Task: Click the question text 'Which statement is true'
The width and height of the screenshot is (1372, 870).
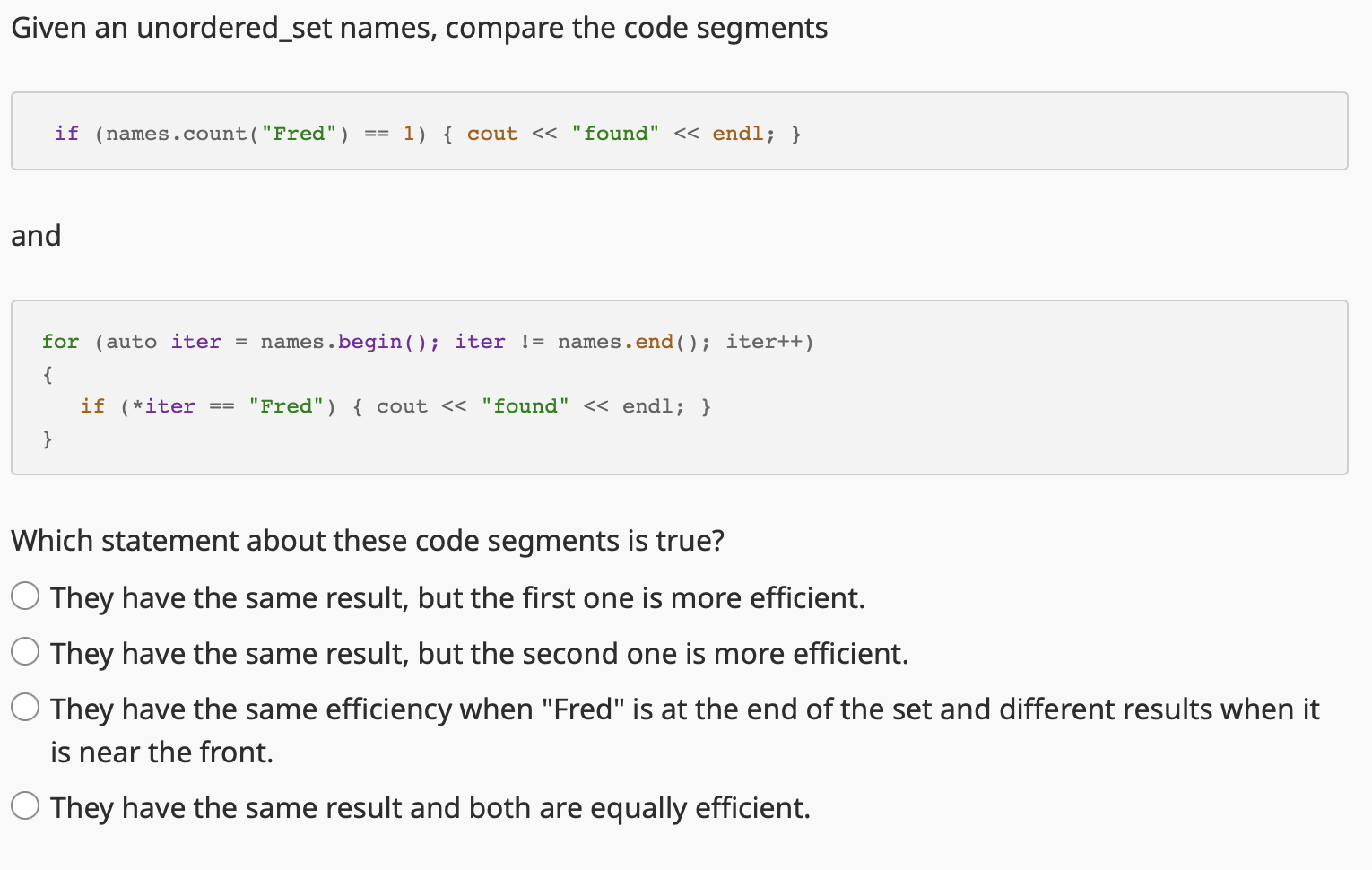Action: coord(367,540)
